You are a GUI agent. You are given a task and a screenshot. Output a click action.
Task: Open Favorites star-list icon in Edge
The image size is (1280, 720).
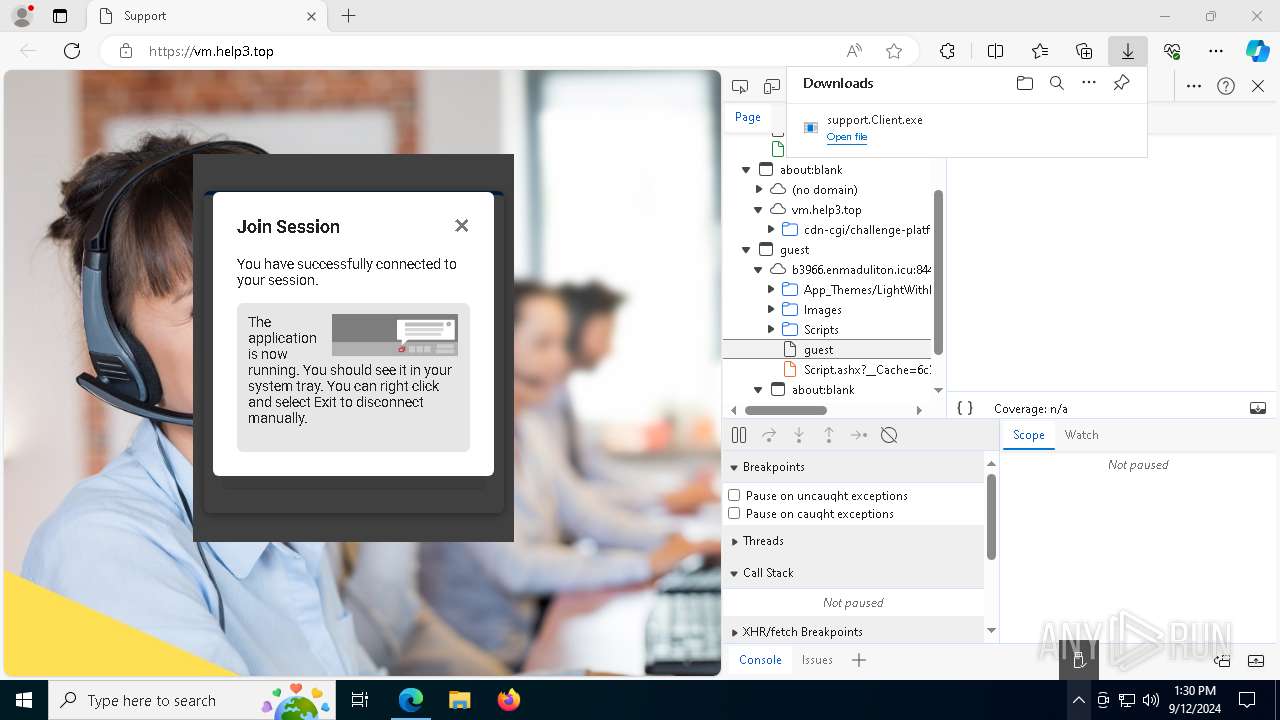[1040, 51]
